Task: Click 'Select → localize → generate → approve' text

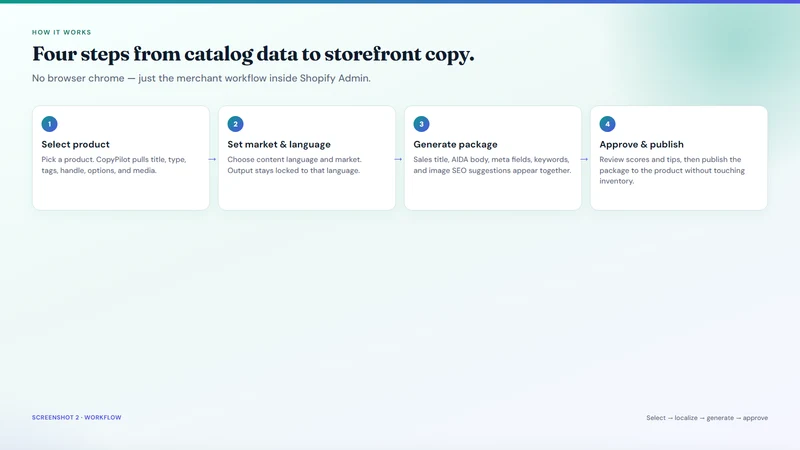Action: coord(707,418)
